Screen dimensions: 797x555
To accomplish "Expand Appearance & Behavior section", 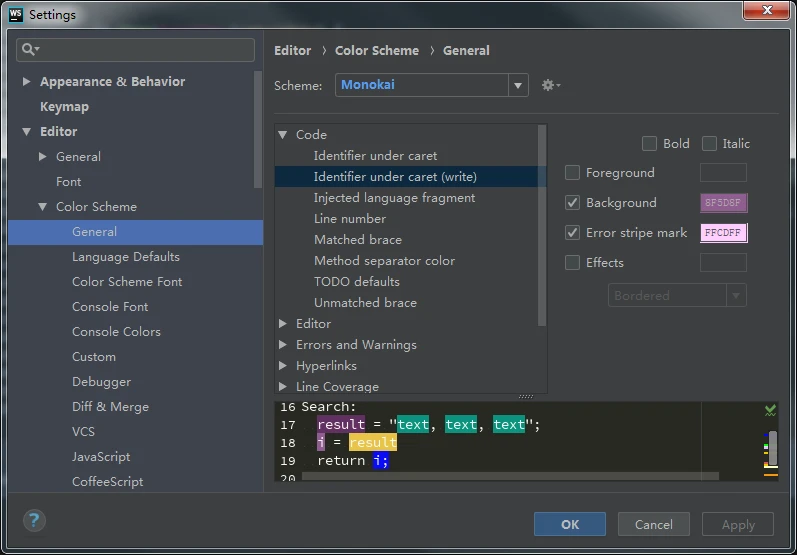I will click(27, 82).
